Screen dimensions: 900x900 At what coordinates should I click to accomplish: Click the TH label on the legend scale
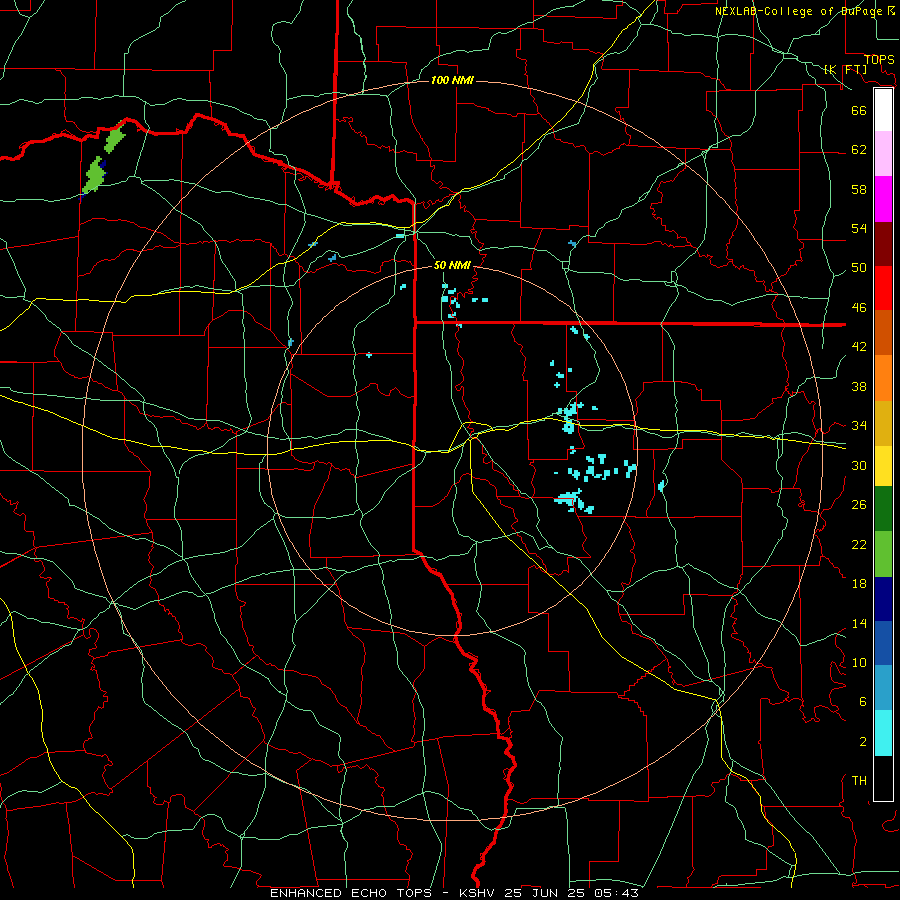pos(859,781)
